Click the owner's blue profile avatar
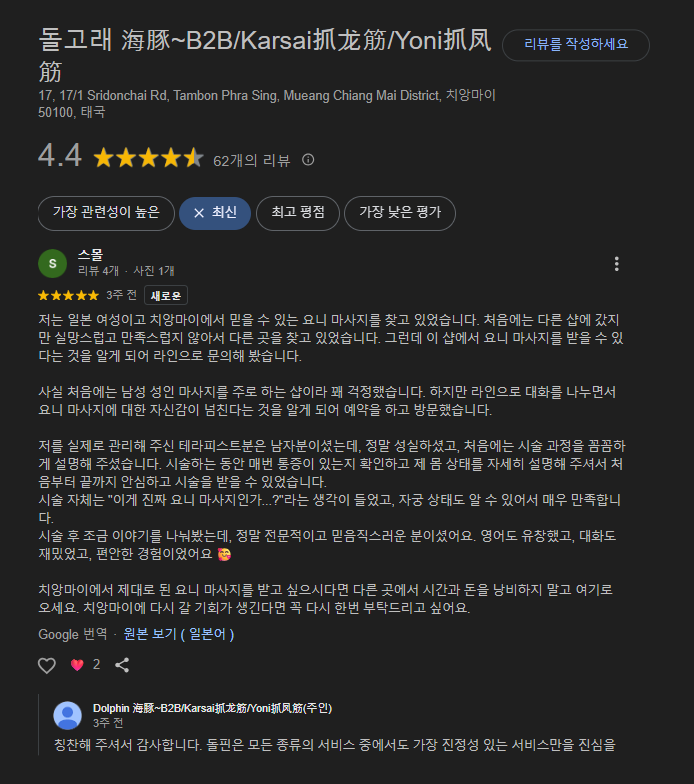The height and width of the screenshot is (784, 694). (x=68, y=716)
